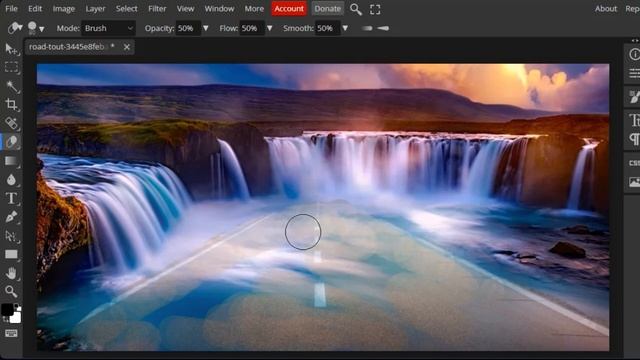Select the Rectangle Select marquee tool
640x360 pixels.
[11, 67]
